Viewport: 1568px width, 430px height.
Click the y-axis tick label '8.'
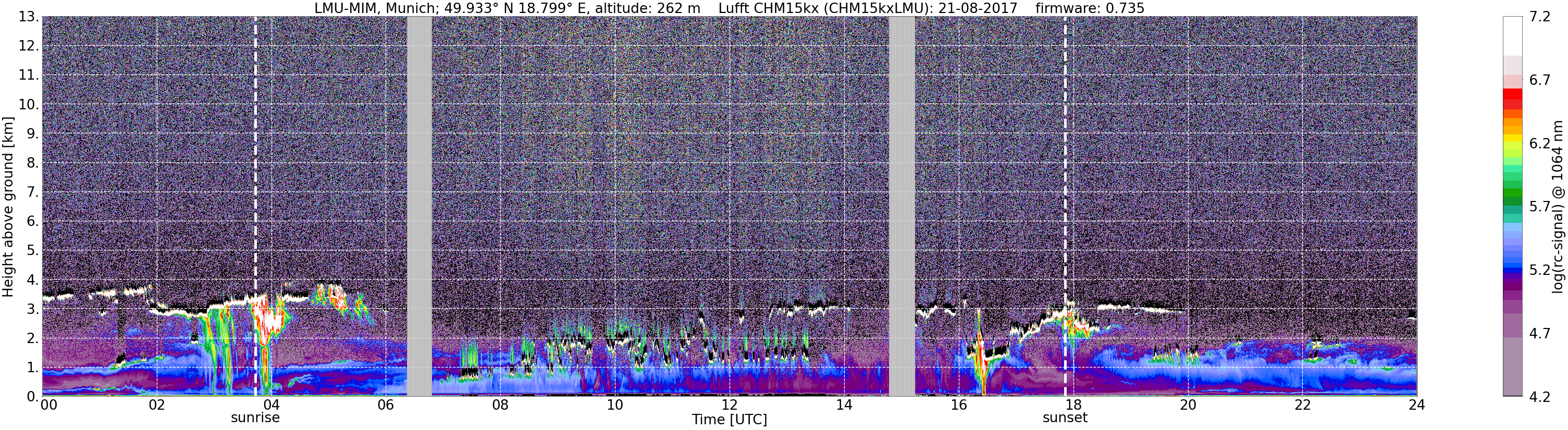[x=33, y=162]
